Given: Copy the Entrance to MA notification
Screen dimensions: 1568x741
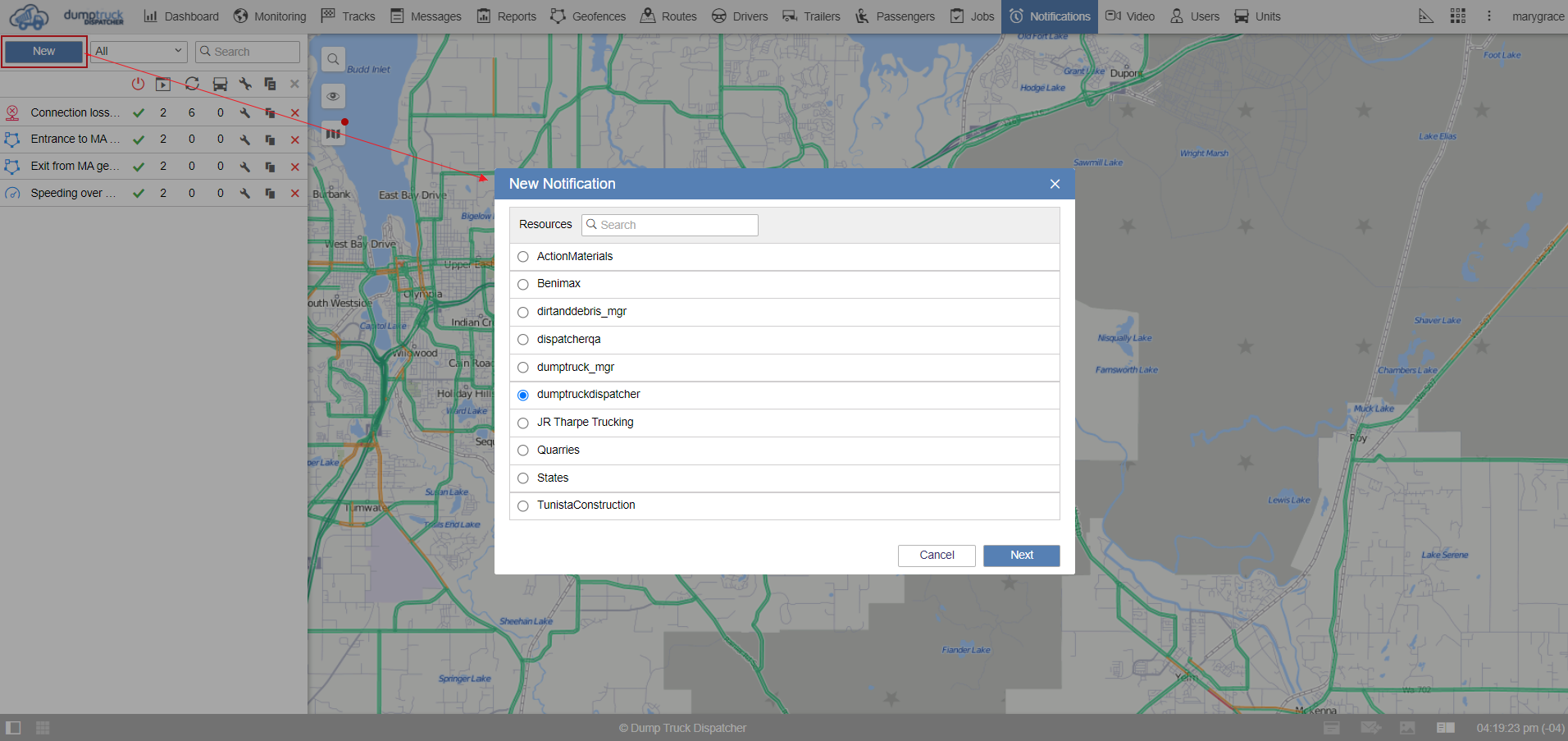Looking at the screenshot, I should 270,140.
